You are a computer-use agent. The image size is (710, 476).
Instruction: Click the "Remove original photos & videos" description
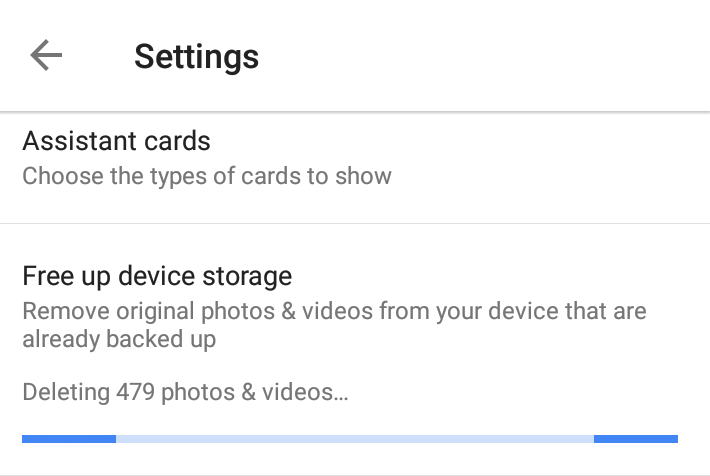coord(334,311)
